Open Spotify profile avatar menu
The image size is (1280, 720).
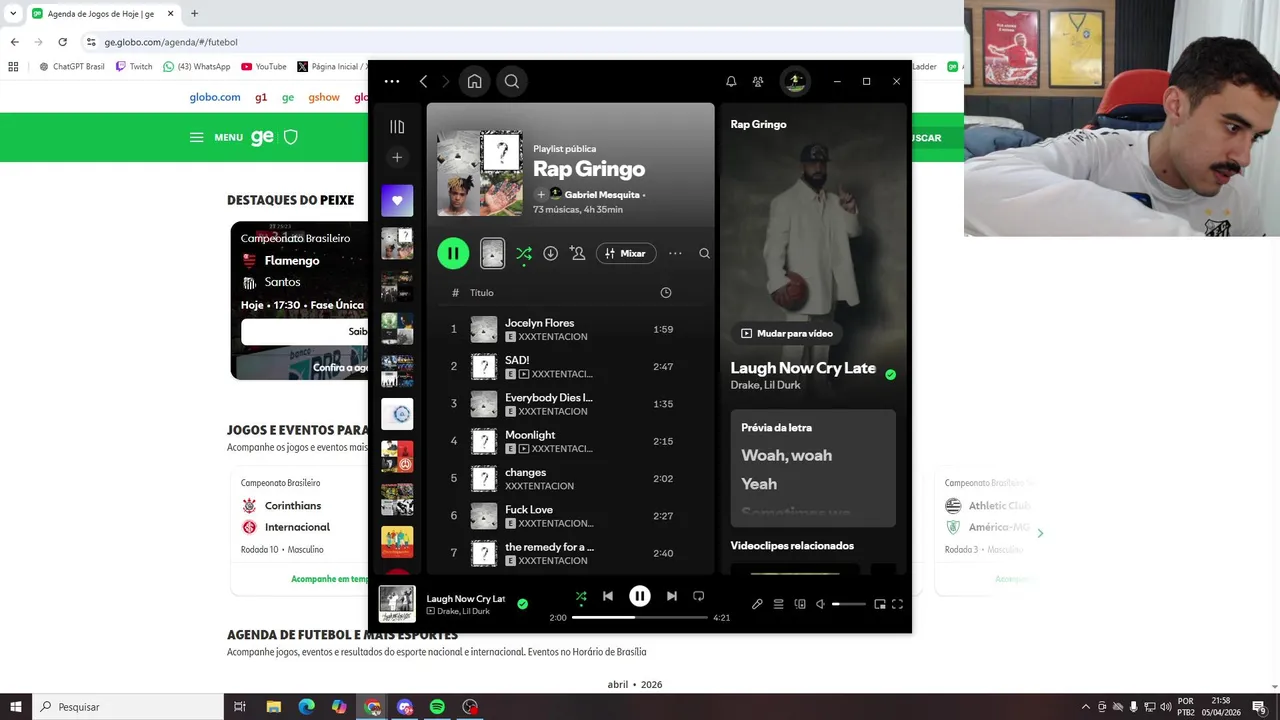[795, 82]
